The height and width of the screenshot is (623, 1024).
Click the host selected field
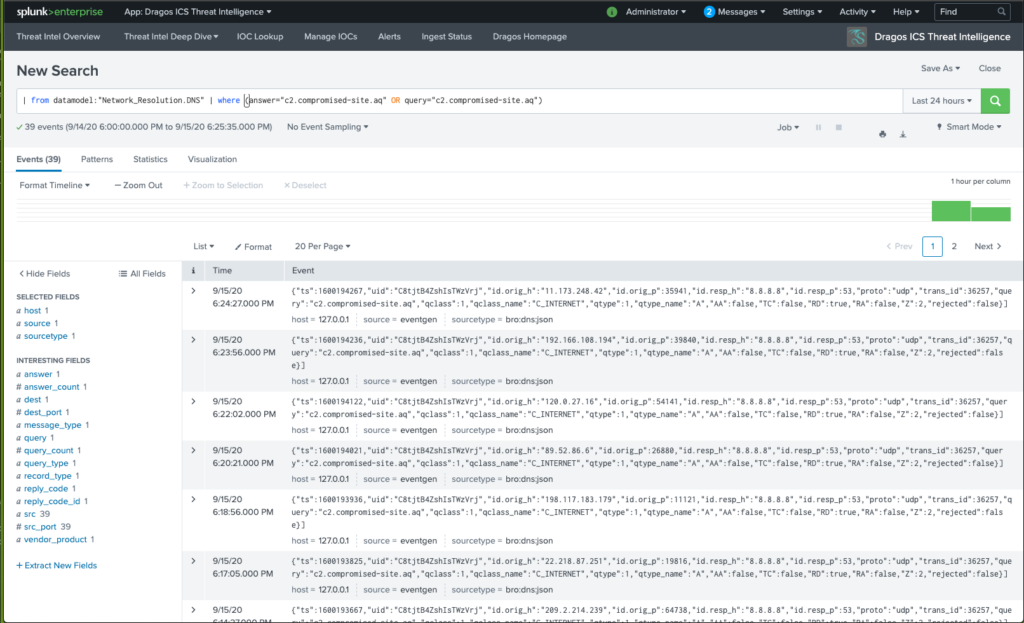pos(33,311)
